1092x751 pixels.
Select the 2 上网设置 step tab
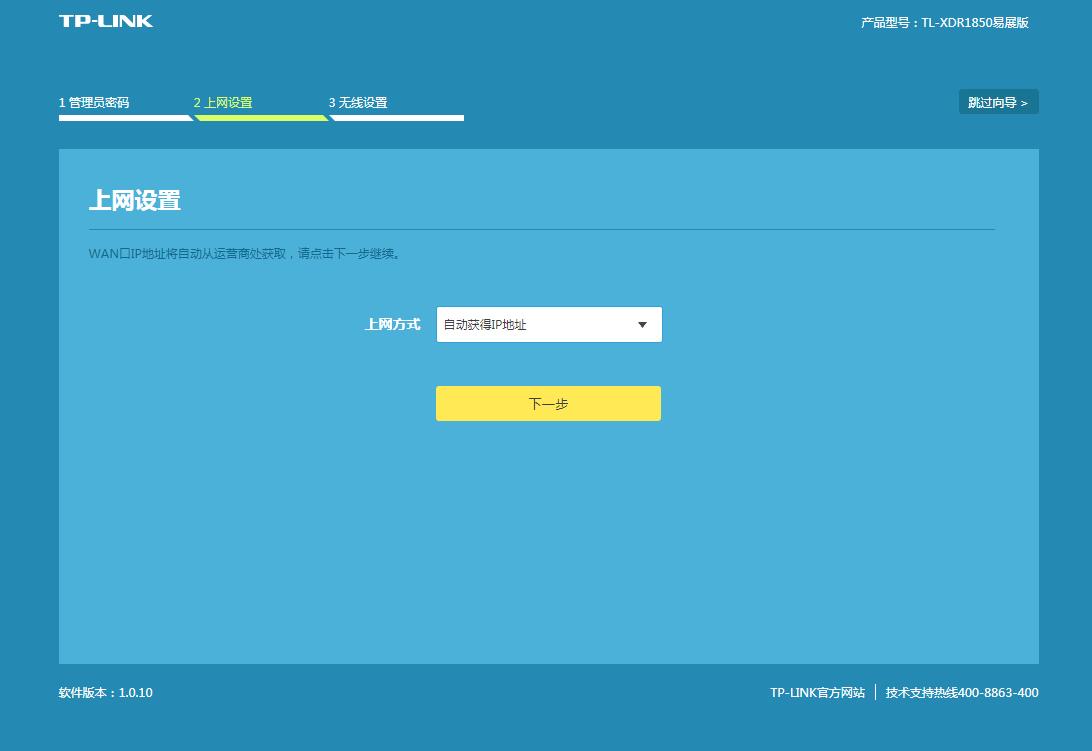pyautogui.click(x=225, y=101)
